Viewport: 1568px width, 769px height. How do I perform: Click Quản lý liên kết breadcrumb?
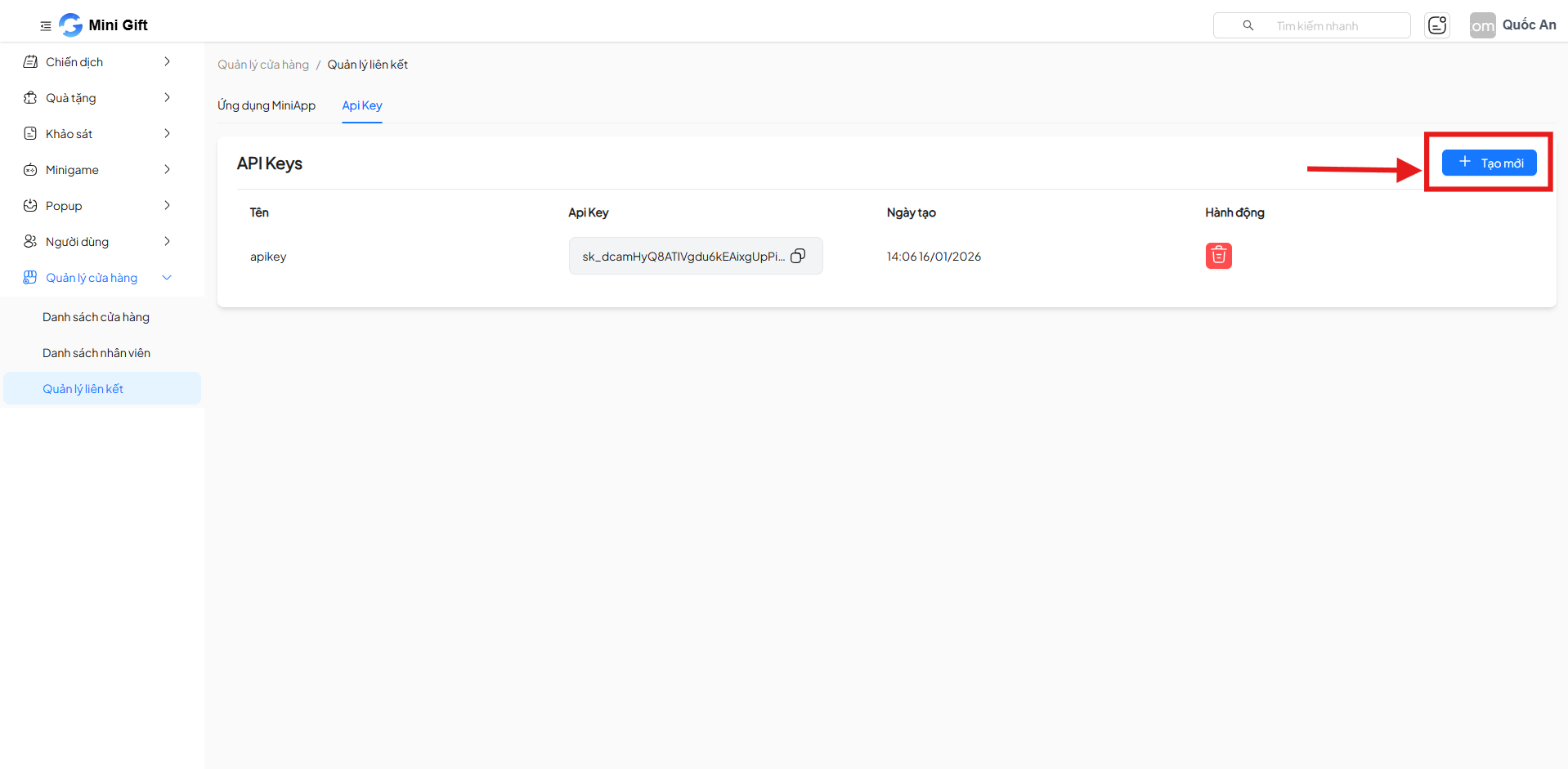[368, 65]
